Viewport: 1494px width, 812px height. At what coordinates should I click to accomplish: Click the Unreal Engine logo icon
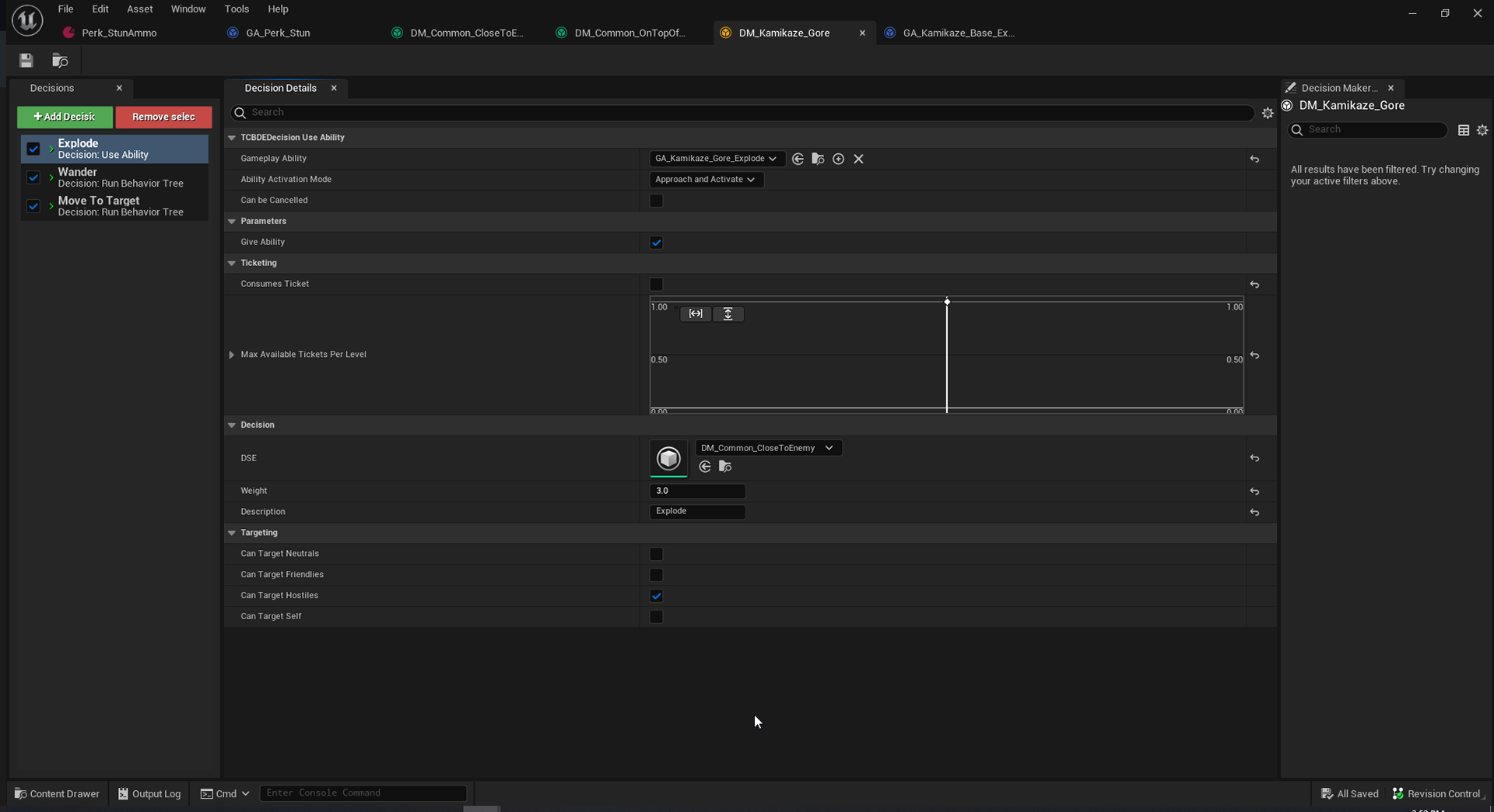point(27,20)
